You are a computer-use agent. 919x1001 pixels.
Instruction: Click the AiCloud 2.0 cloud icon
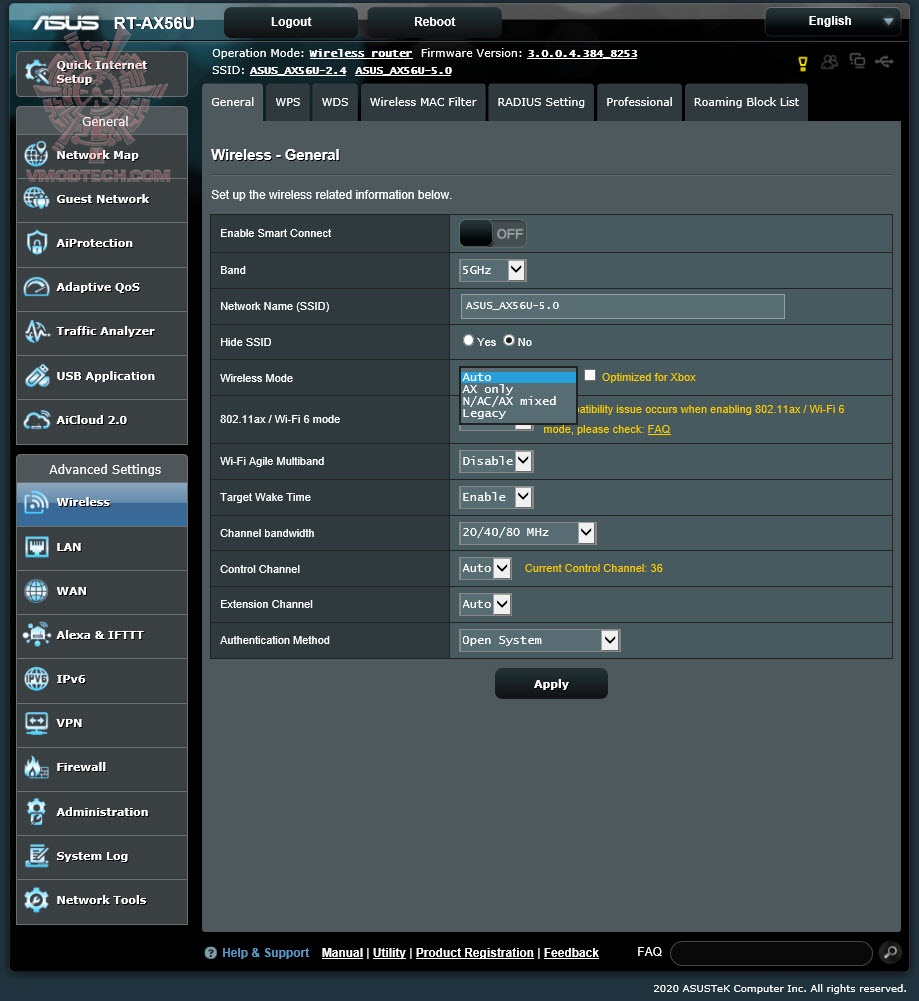coord(36,419)
